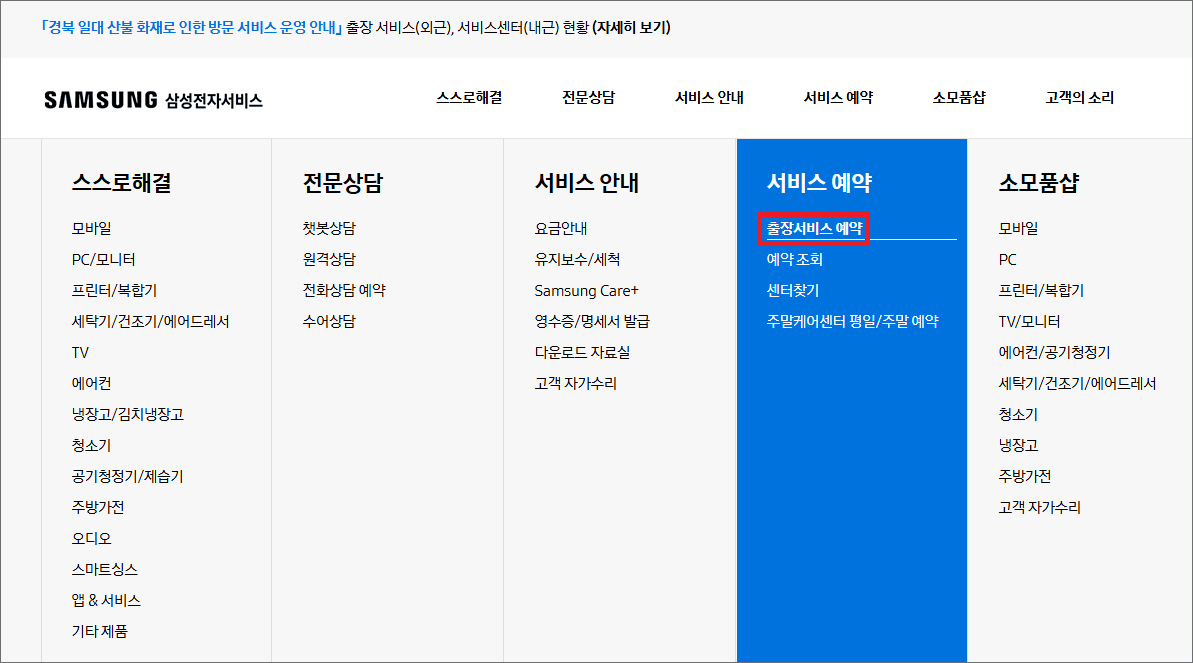Select 프린터/복합기 under the 소모품샵 column
This screenshot has width=1193, height=663.
(1041, 290)
